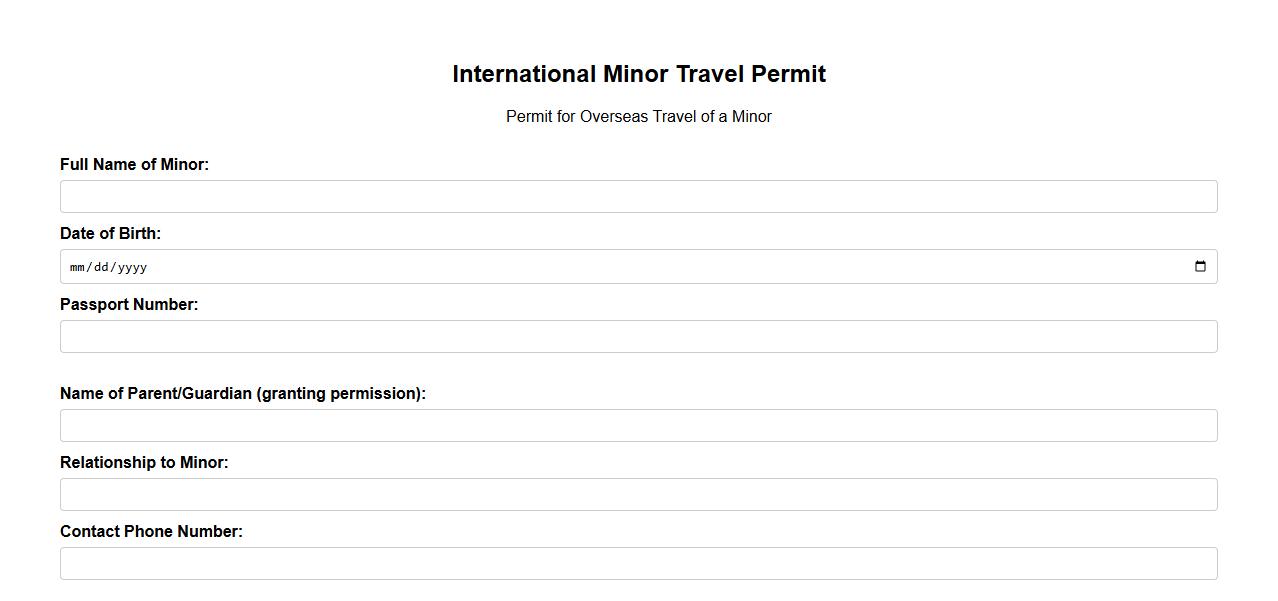Click the "(granting permission)" label text
The width and height of the screenshot is (1278, 601).
click(x=340, y=393)
